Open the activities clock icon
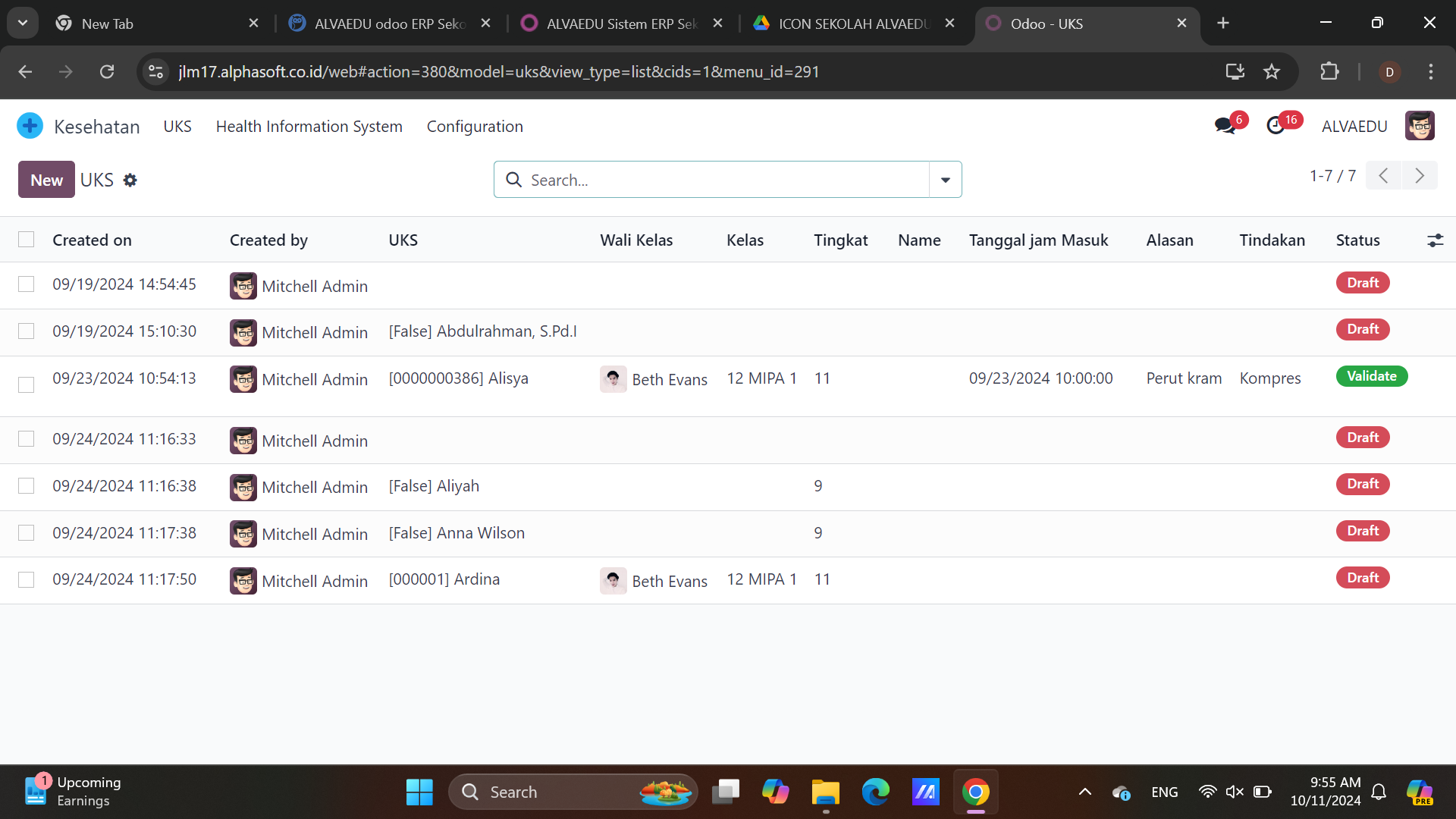This screenshot has width=1456, height=819. pos(1276,126)
